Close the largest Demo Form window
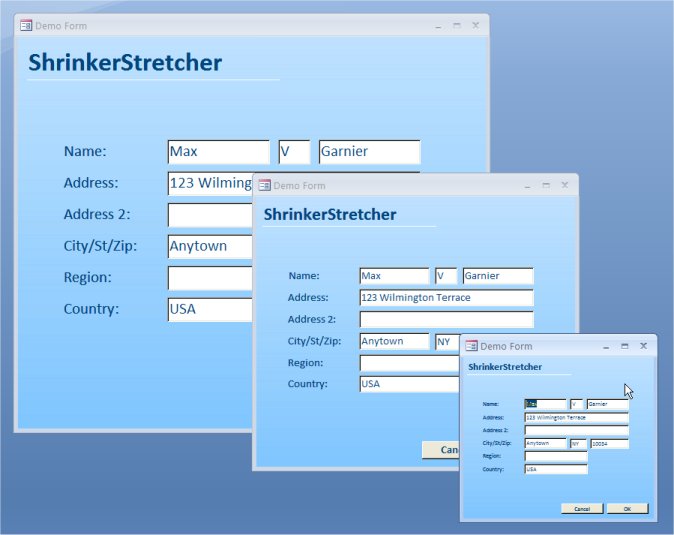Image resolution: width=674 pixels, height=535 pixels. pos(475,25)
